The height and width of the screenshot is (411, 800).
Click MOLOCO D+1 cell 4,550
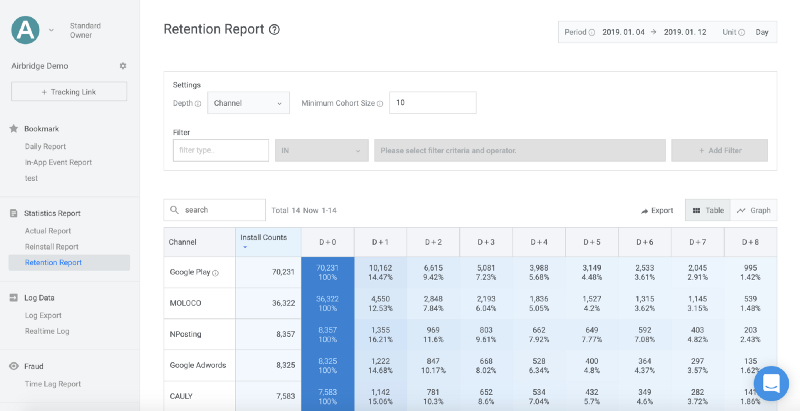[x=380, y=303]
